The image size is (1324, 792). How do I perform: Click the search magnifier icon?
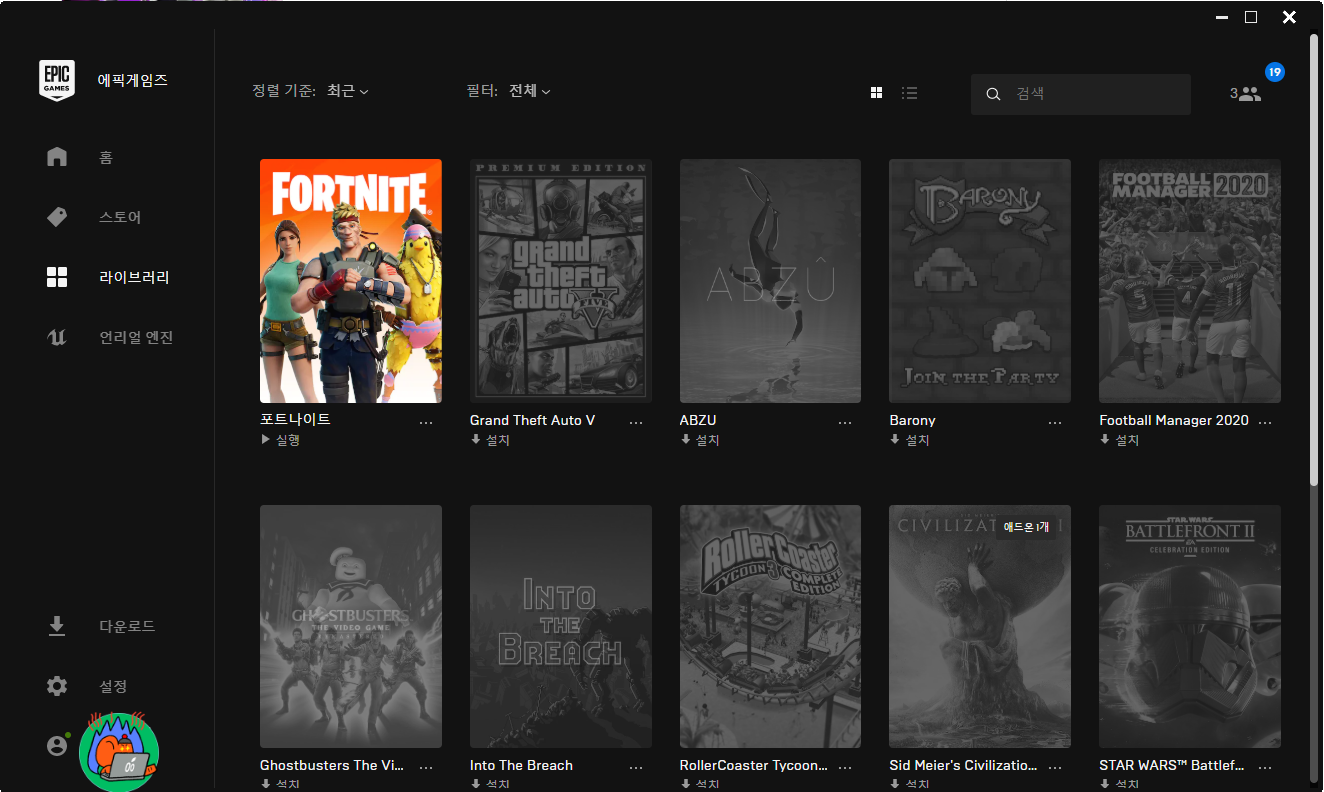click(x=993, y=94)
